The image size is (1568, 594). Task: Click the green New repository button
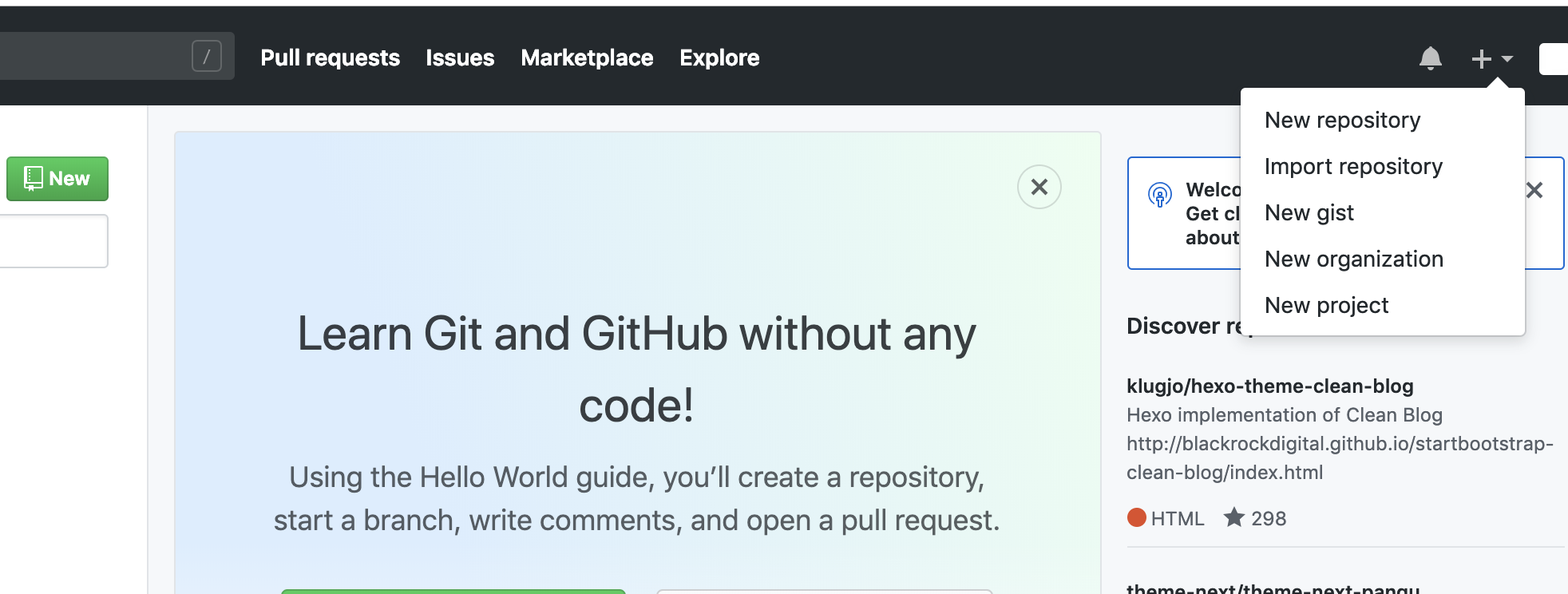click(x=57, y=179)
